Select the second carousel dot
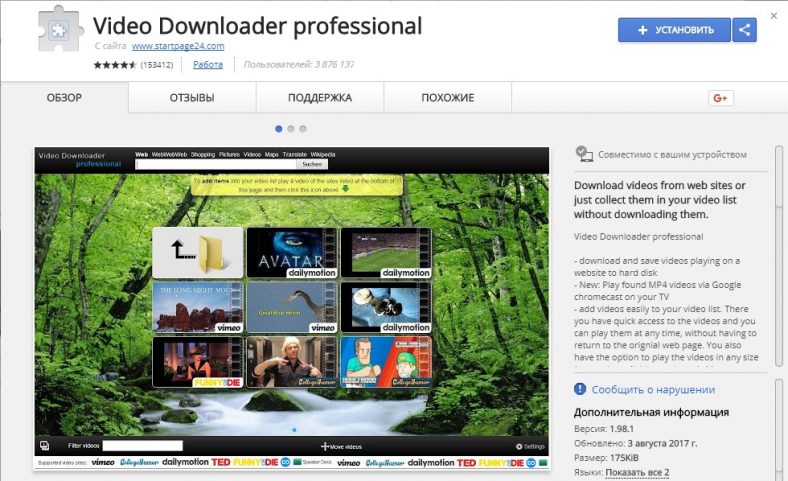 click(x=290, y=129)
